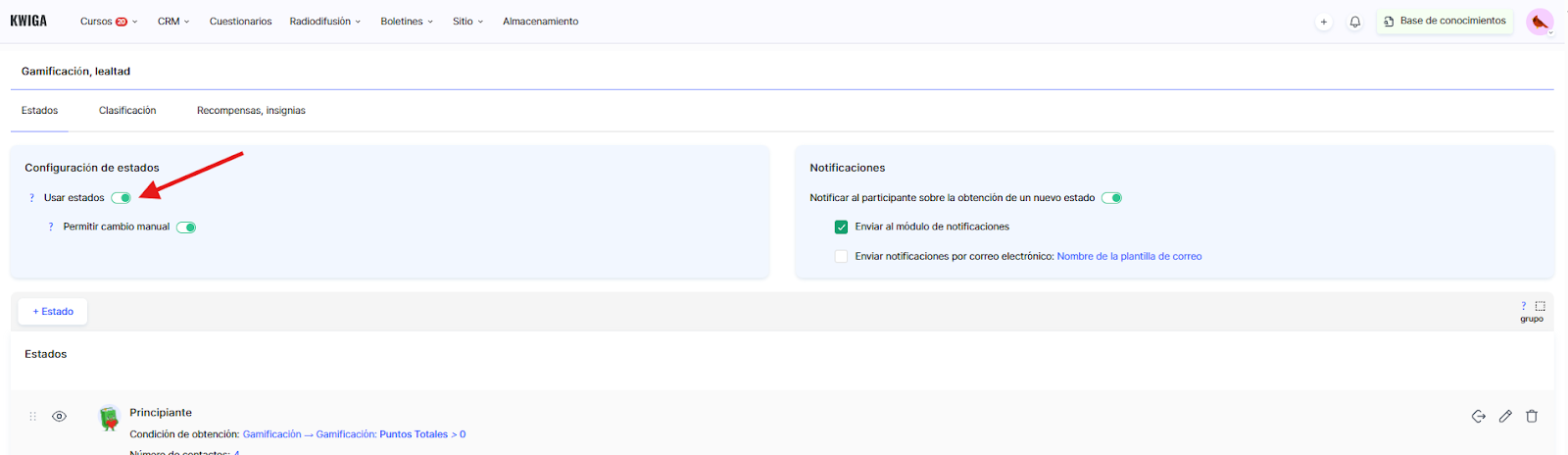Click the + Estado button

tap(53, 312)
